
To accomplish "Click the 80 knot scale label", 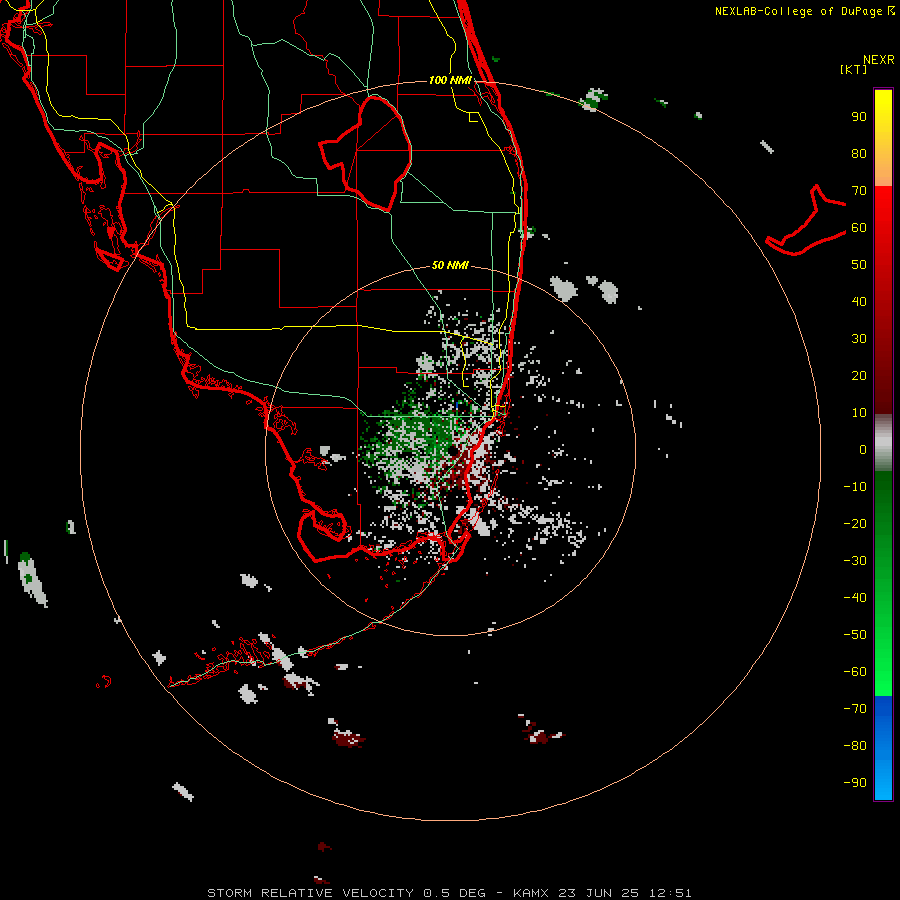I will point(859,154).
